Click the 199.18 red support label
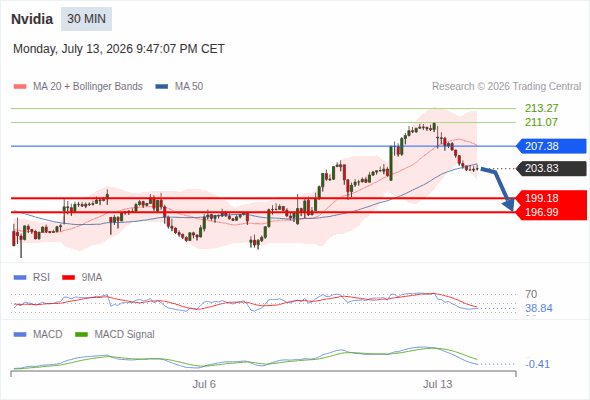Screen dimensions: 590x400 click(x=551, y=198)
